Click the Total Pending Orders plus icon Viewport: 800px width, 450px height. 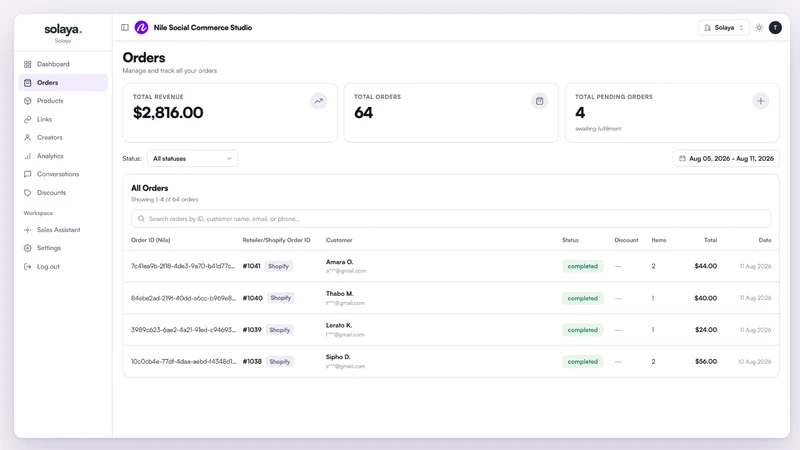pos(761,101)
